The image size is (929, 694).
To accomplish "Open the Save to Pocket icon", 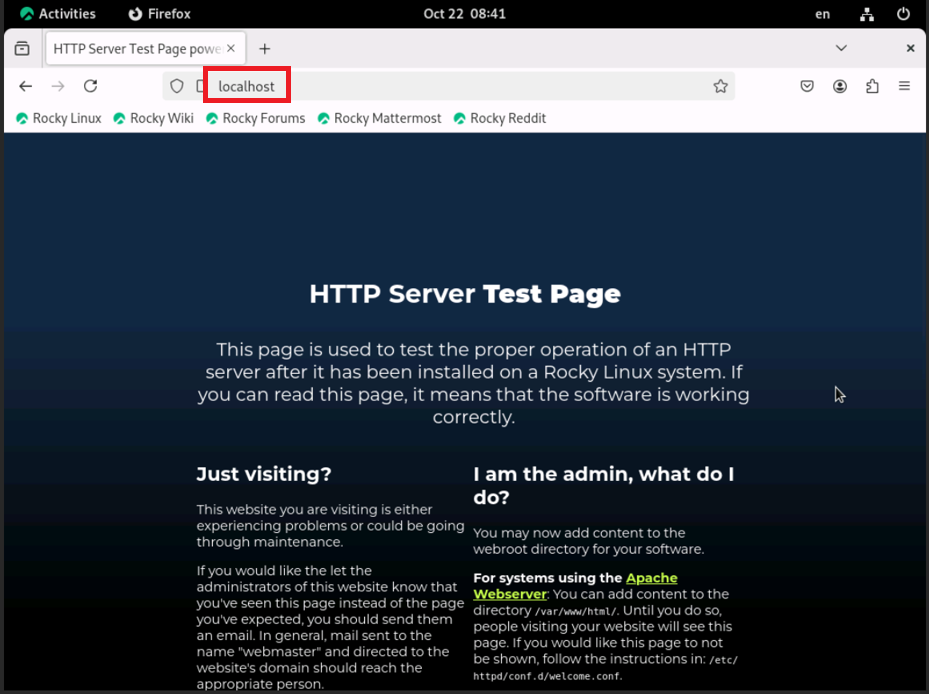I will point(807,87).
